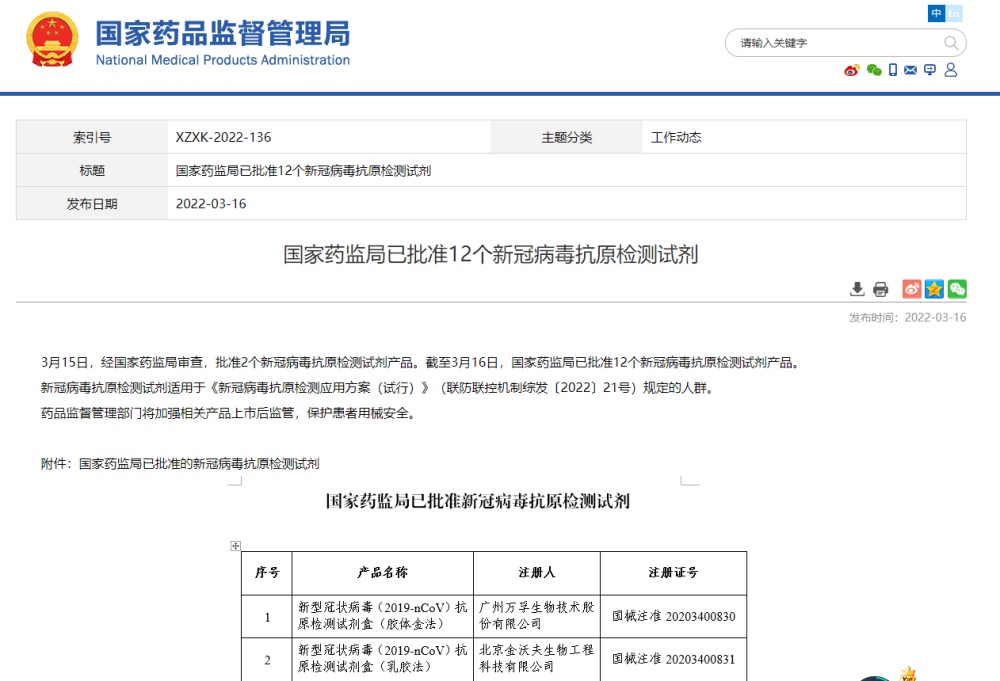Click the table move handle icon
Image resolution: width=1000 pixels, height=681 pixels.
[236, 546]
